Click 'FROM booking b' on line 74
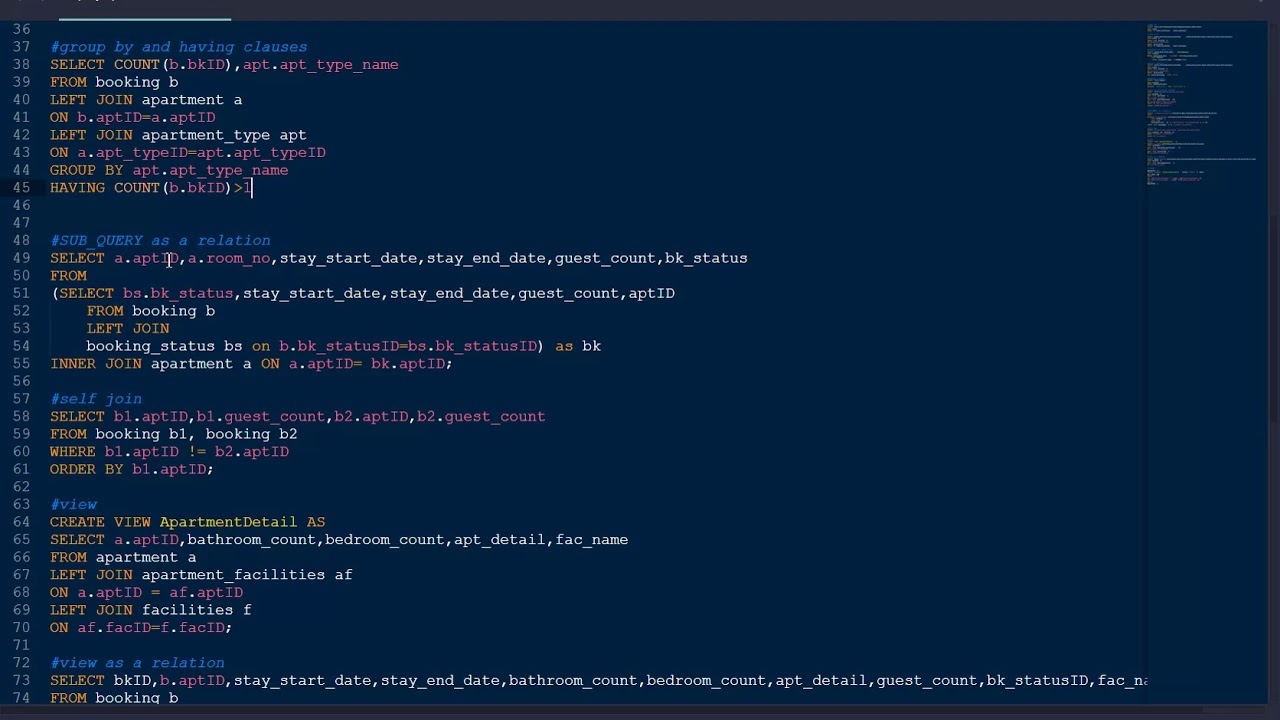This screenshot has width=1280, height=720. pyautogui.click(x=114, y=698)
